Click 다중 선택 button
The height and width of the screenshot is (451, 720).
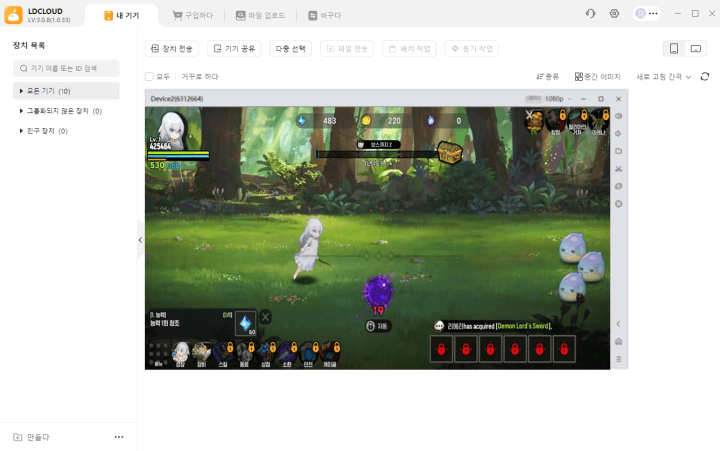(290, 48)
